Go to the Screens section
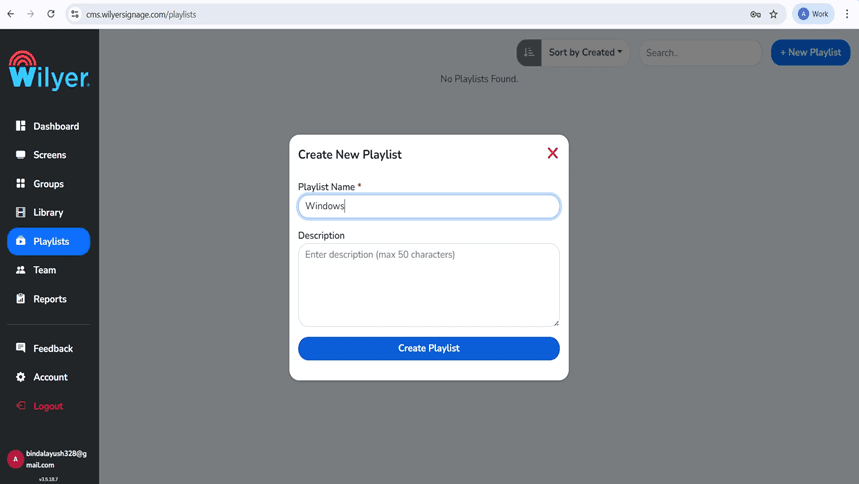 pyautogui.click(x=48, y=155)
